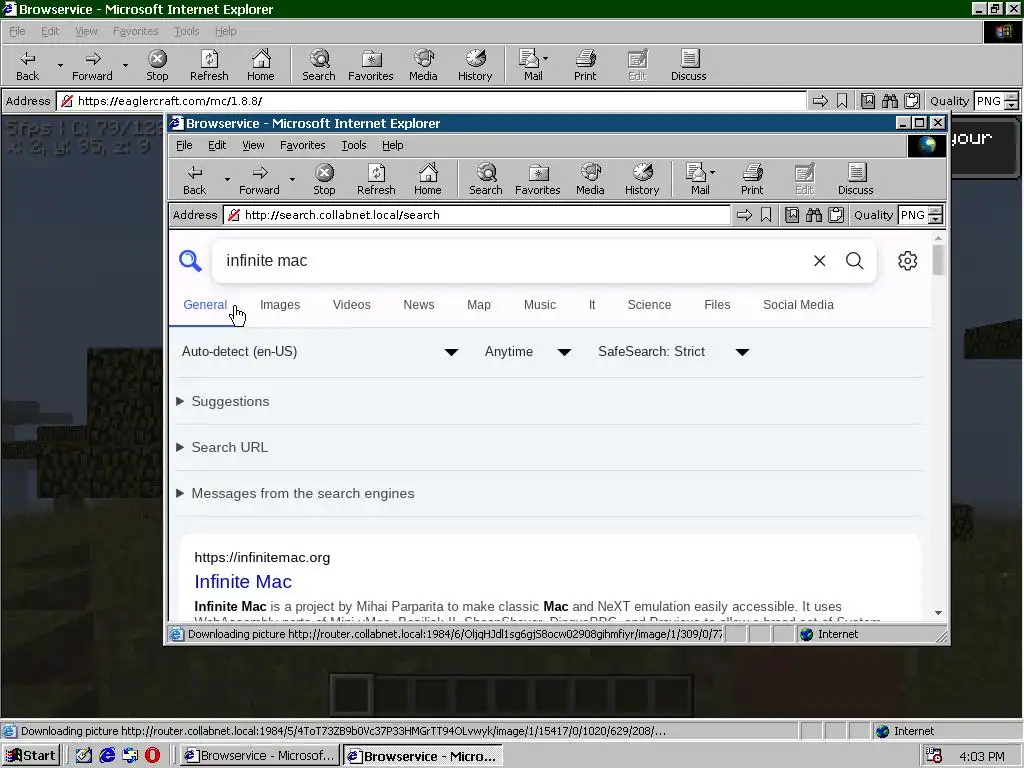The height and width of the screenshot is (768, 1024).
Task: Click the find binoculars icon in the front address bar
Action: [x=814, y=215]
